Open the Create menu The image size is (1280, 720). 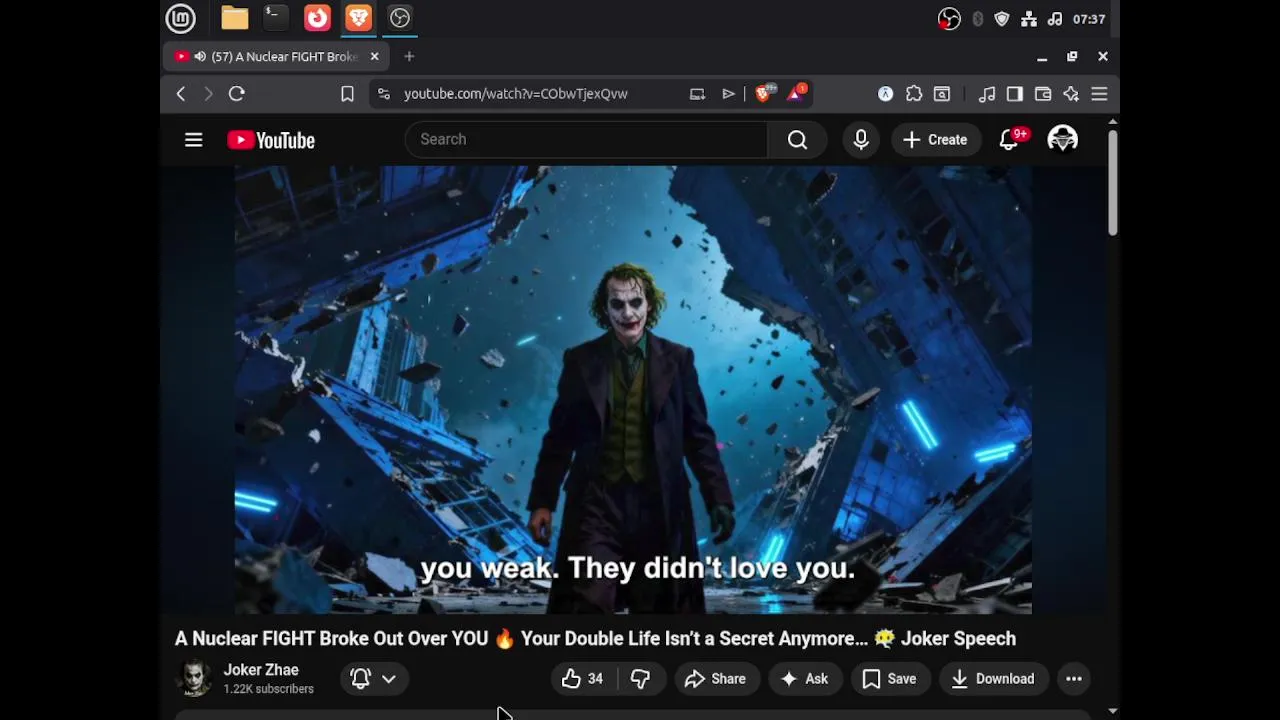coord(935,140)
